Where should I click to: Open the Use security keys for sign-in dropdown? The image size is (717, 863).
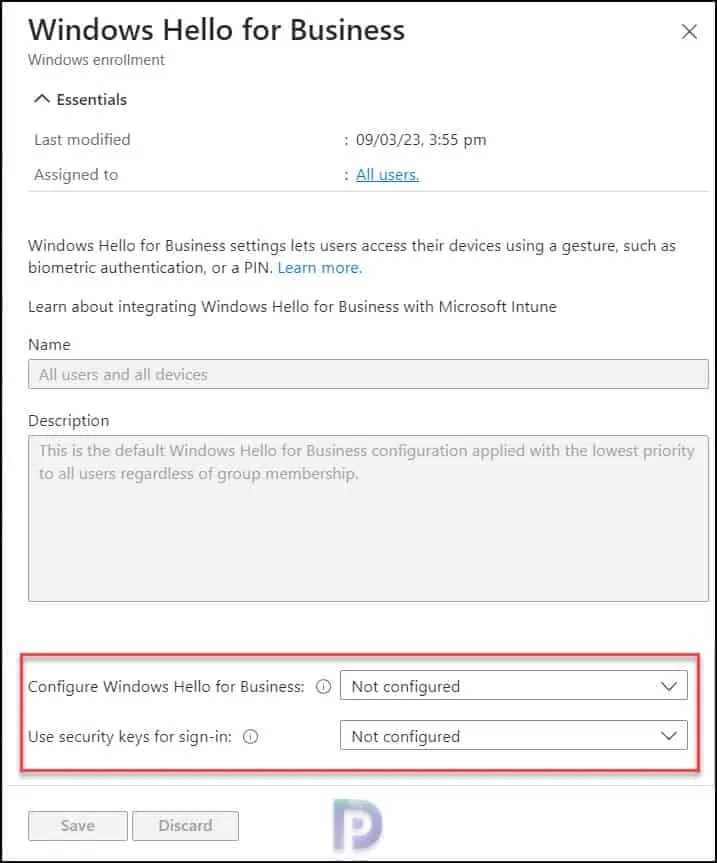(513, 736)
